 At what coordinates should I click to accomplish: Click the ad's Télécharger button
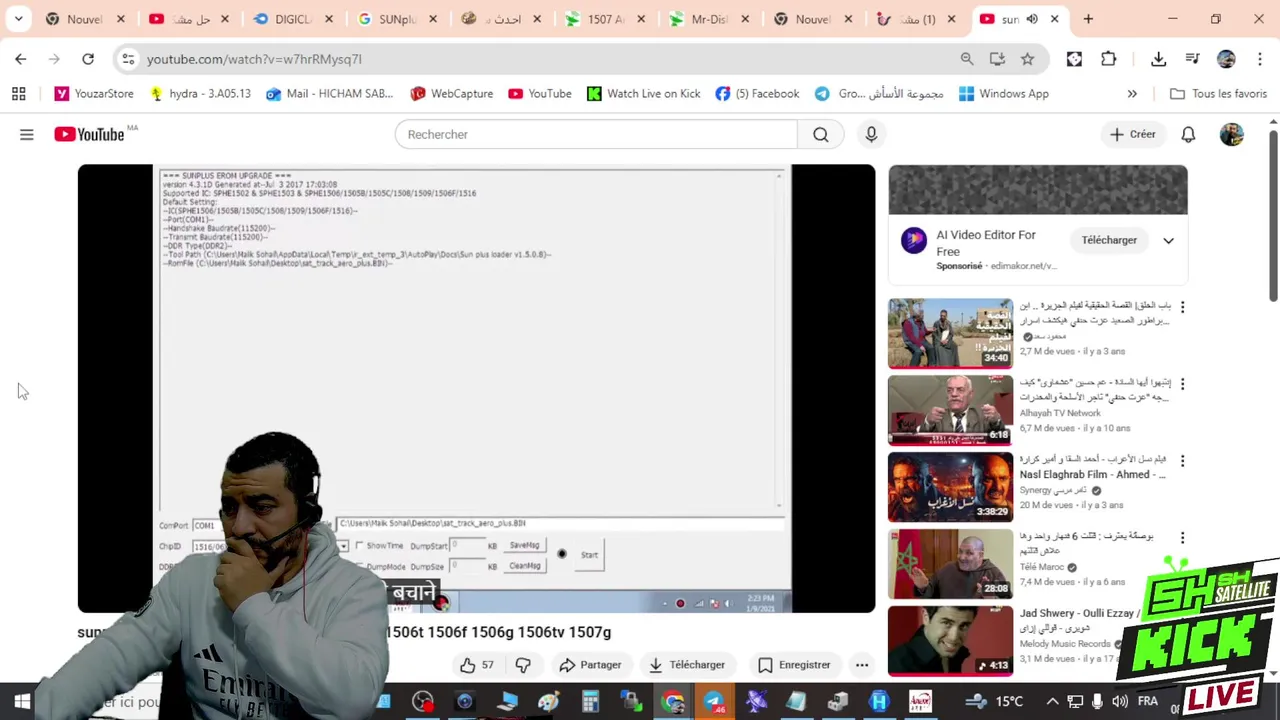(x=1109, y=240)
